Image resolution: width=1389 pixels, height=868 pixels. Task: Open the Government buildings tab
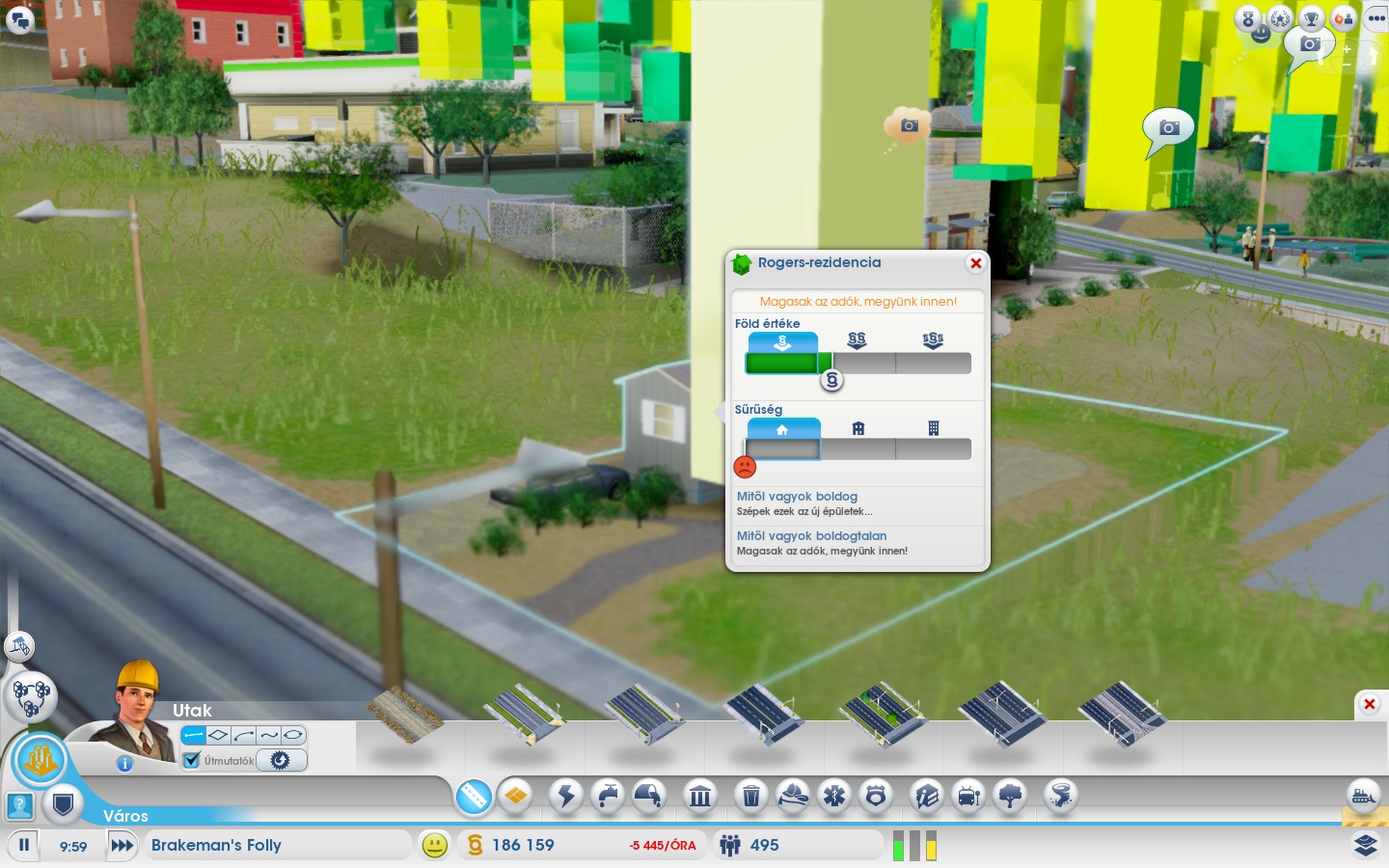click(700, 797)
